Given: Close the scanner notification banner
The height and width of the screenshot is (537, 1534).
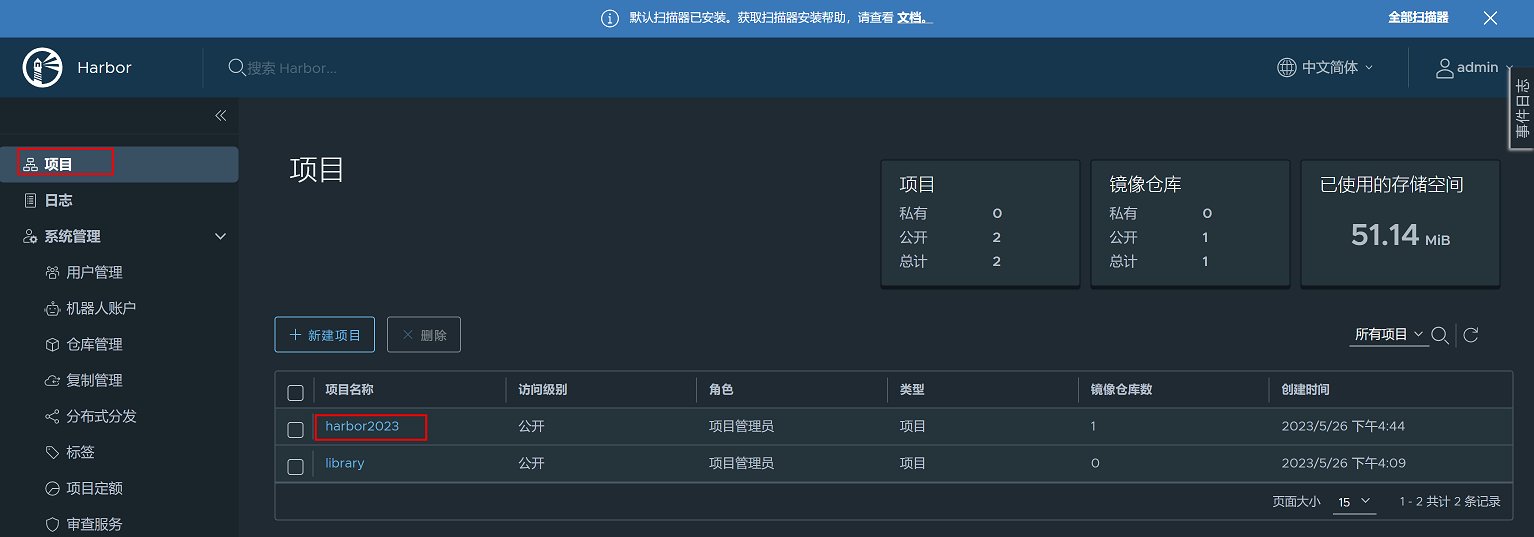Looking at the screenshot, I should 1490,18.
